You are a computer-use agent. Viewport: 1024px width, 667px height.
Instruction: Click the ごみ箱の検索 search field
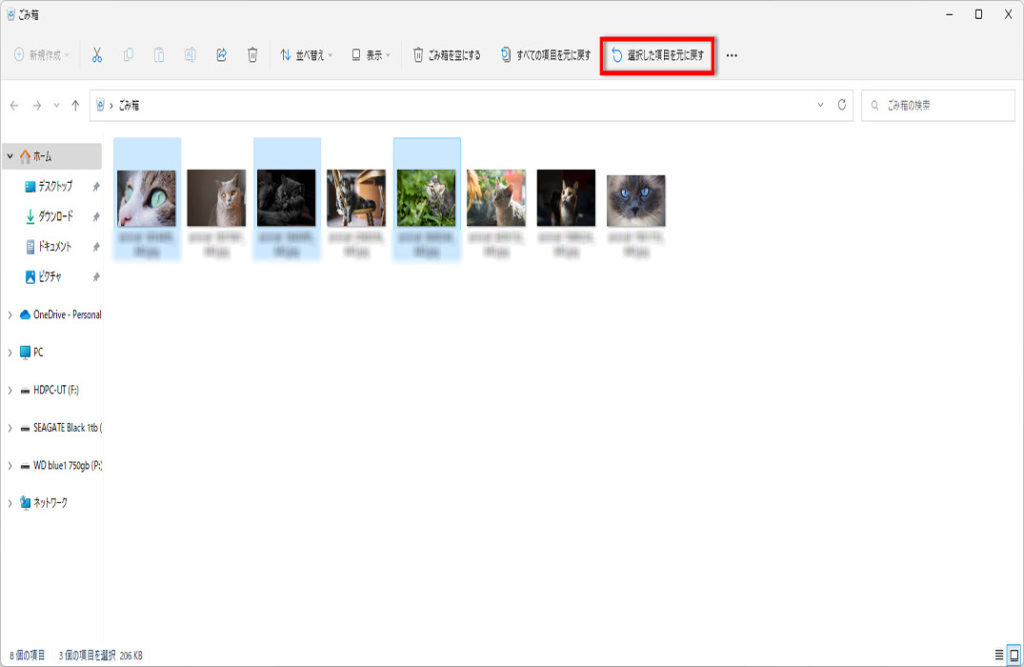[x=940, y=105]
